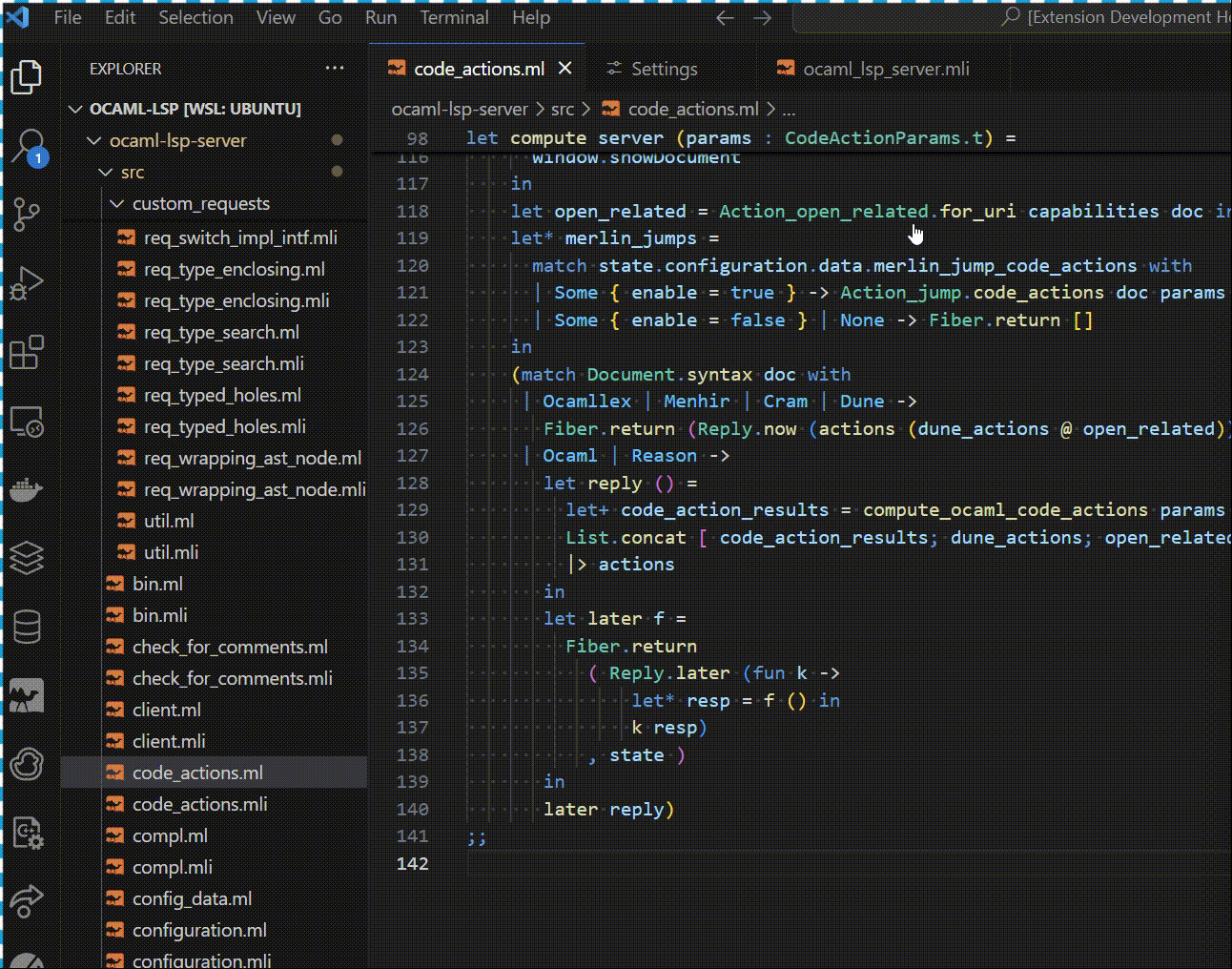Screen dimensions: 1232x969
Task: Select the layers icon in the activity bar
Action: pos(27,558)
